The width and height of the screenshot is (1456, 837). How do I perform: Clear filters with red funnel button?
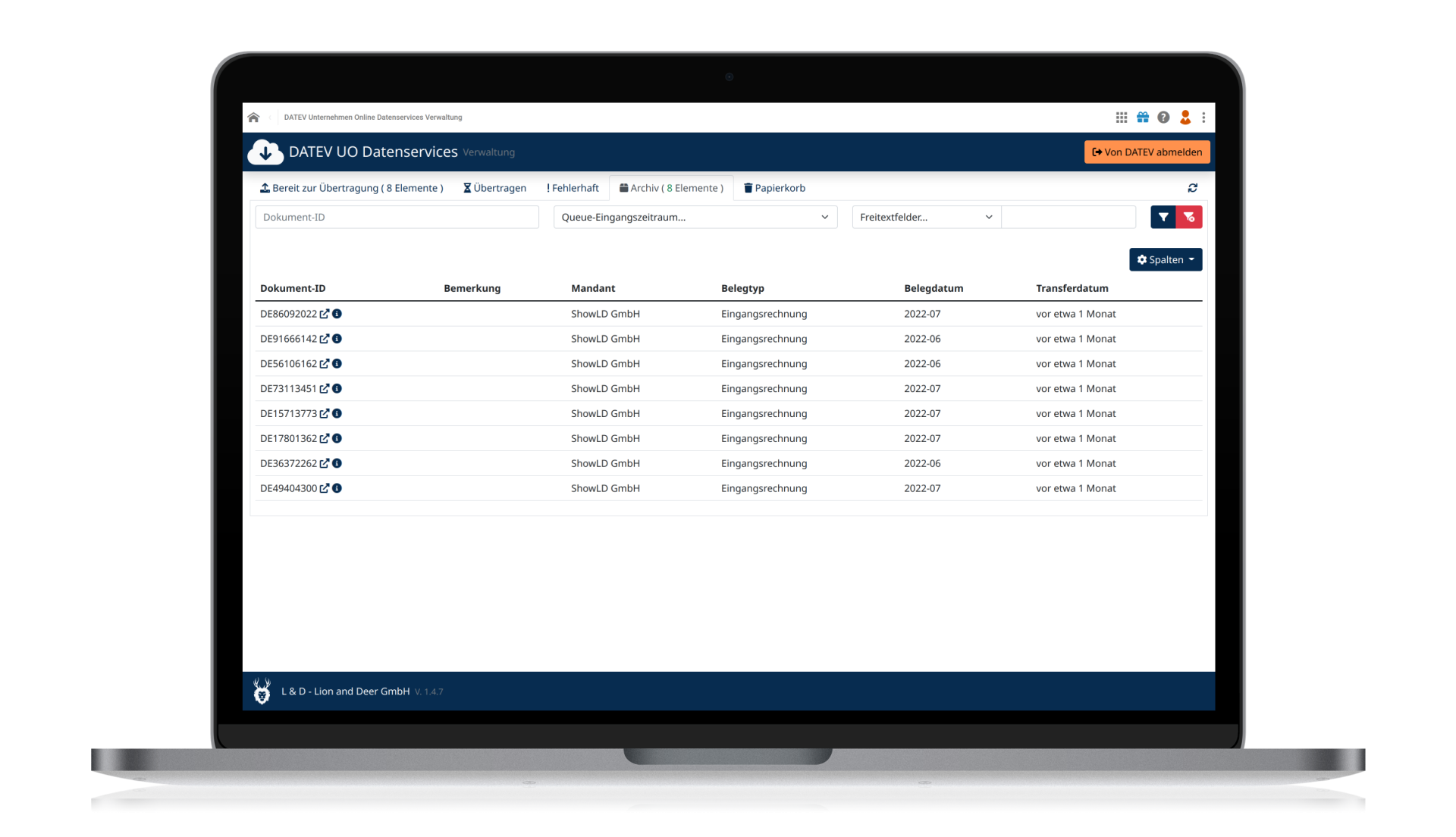[x=1189, y=218]
